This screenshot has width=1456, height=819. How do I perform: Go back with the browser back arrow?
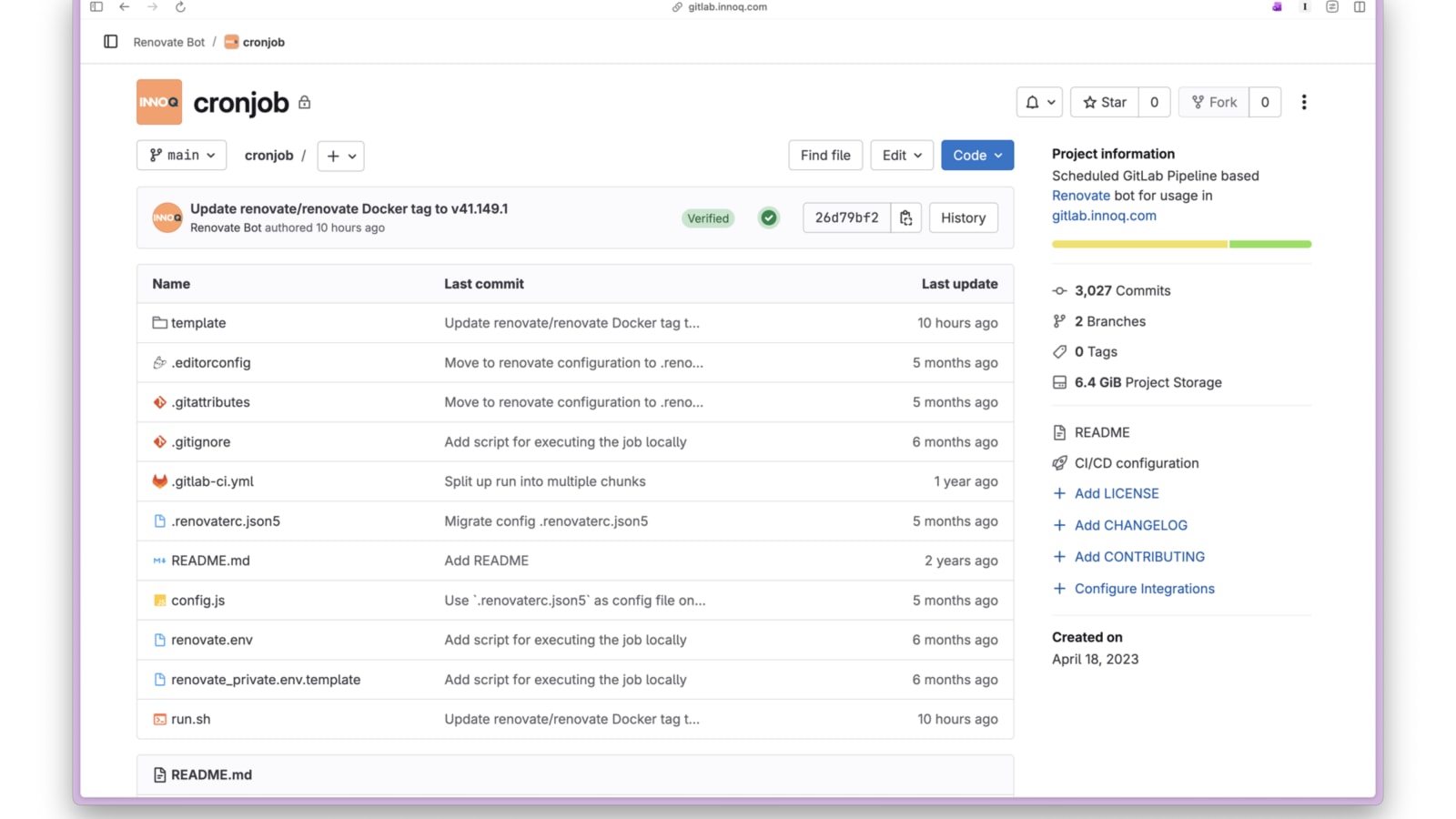click(x=125, y=7)
